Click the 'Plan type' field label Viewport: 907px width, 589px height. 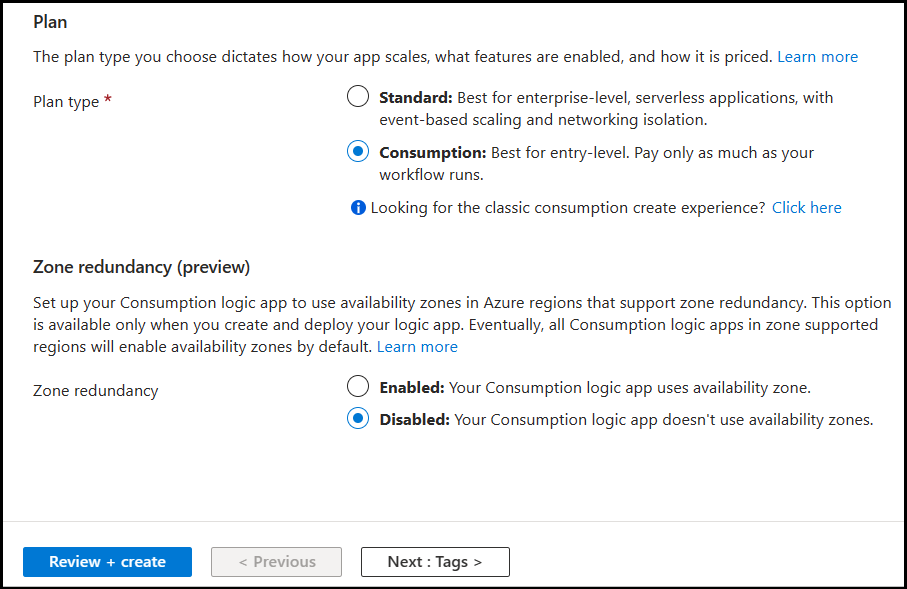click(x=72, y=102)
